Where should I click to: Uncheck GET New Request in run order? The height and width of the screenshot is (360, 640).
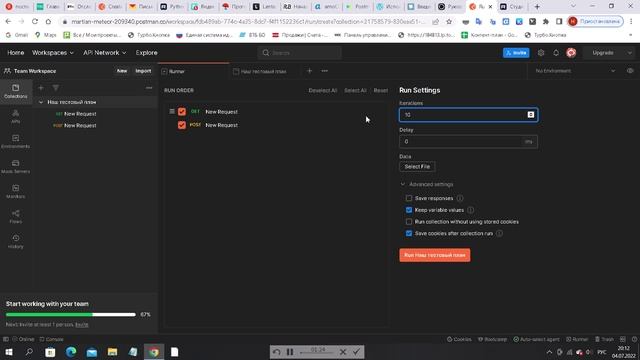click(182, 111)
